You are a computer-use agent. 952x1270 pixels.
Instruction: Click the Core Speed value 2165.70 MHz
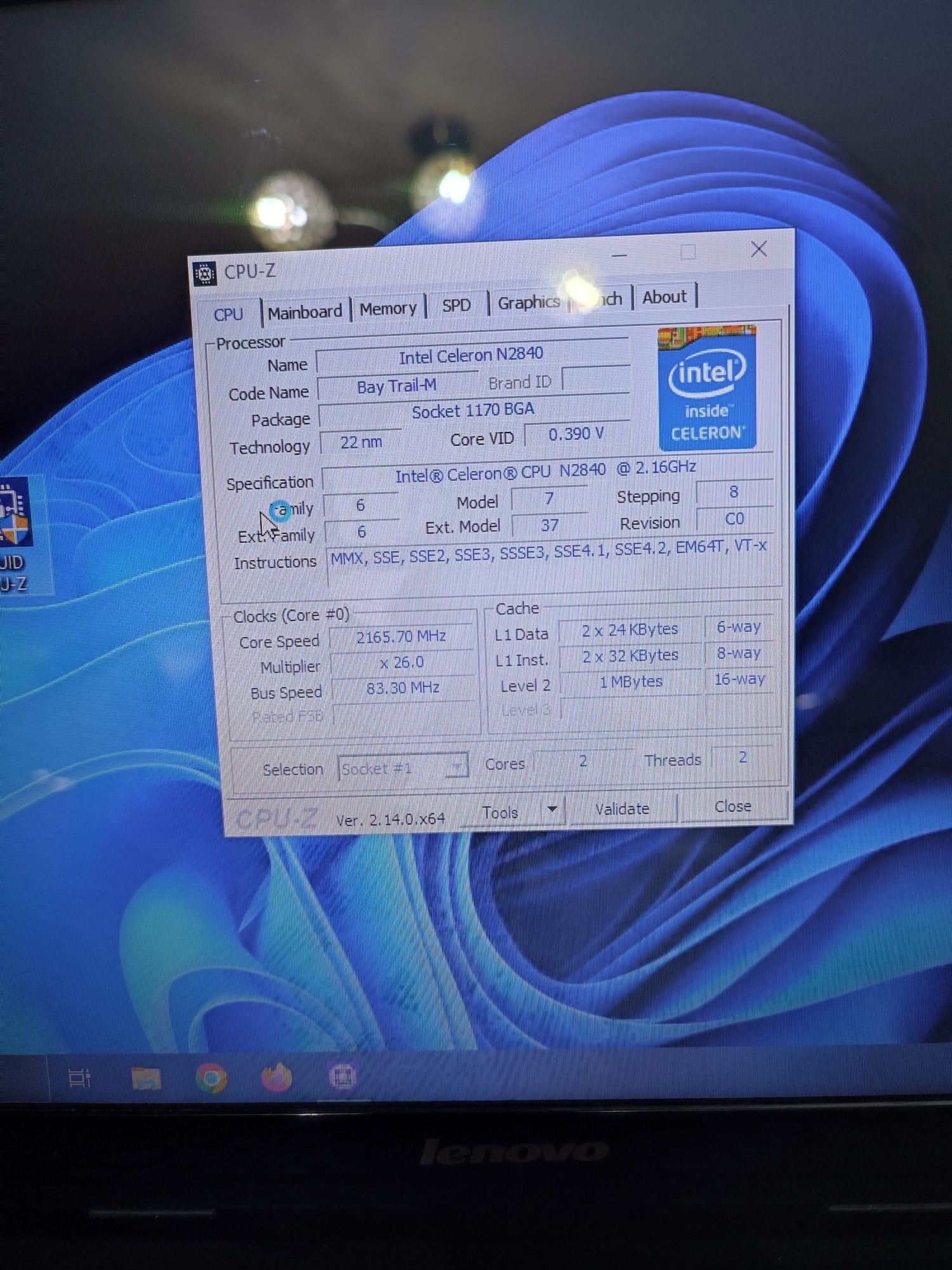pyautogui.click(x=401, y=636)
